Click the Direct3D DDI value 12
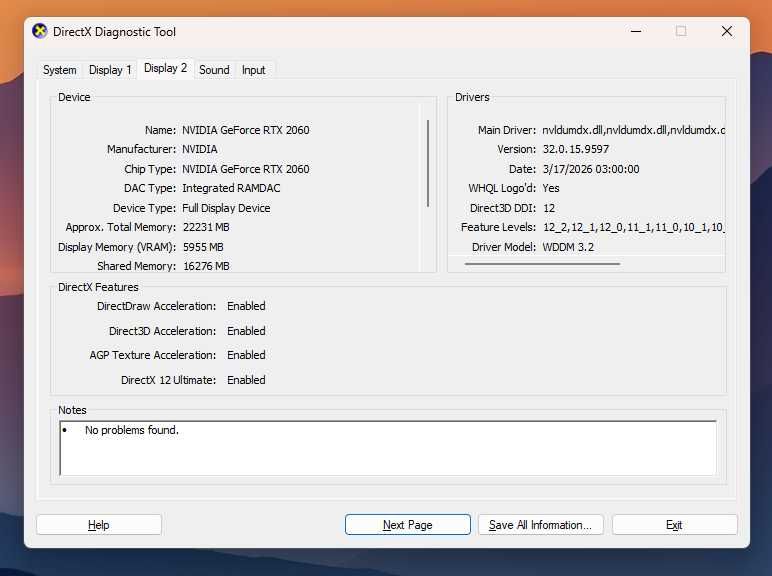The image size is (772, 576). (549, 208)
